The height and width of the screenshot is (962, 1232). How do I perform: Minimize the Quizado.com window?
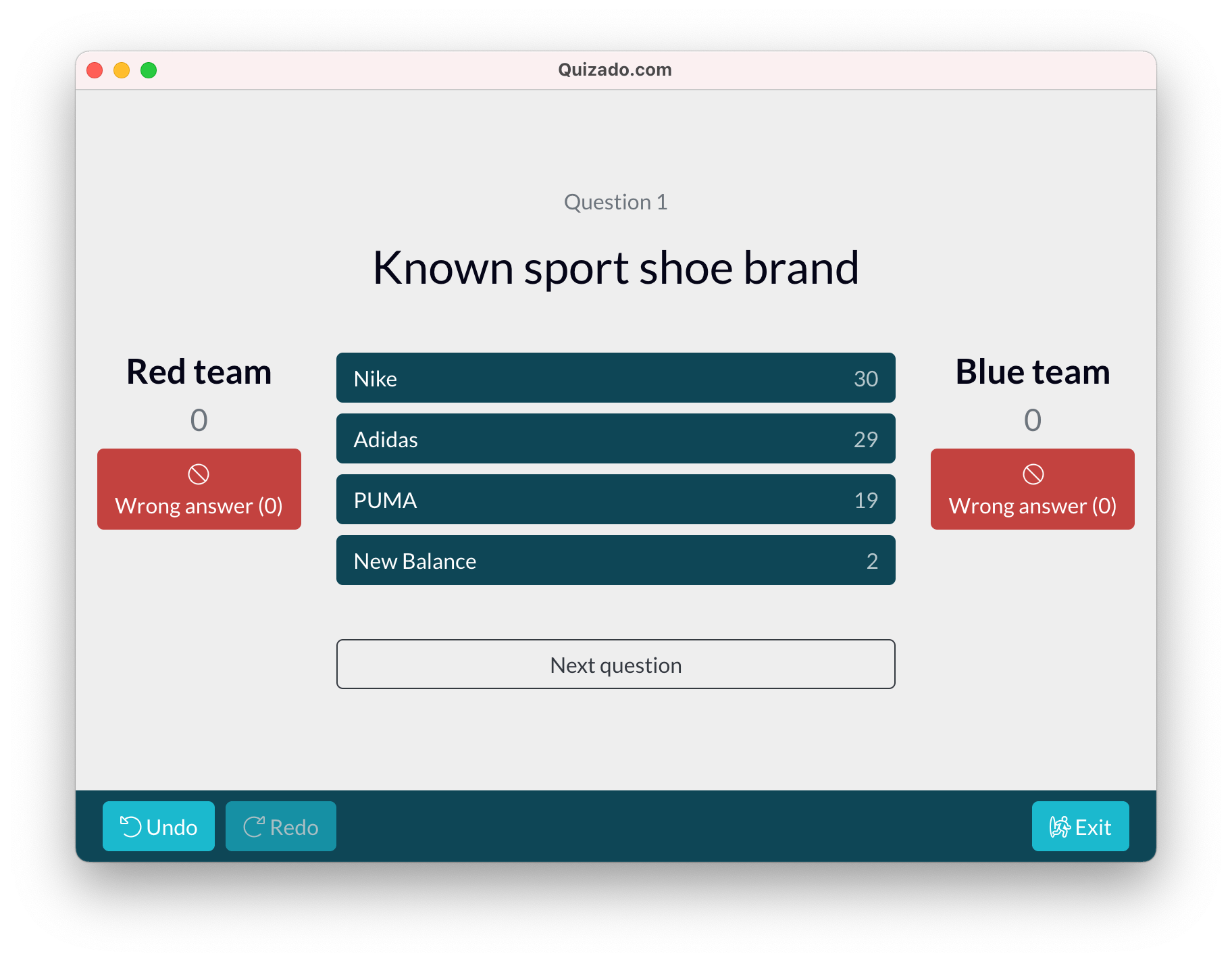(122, 70)
